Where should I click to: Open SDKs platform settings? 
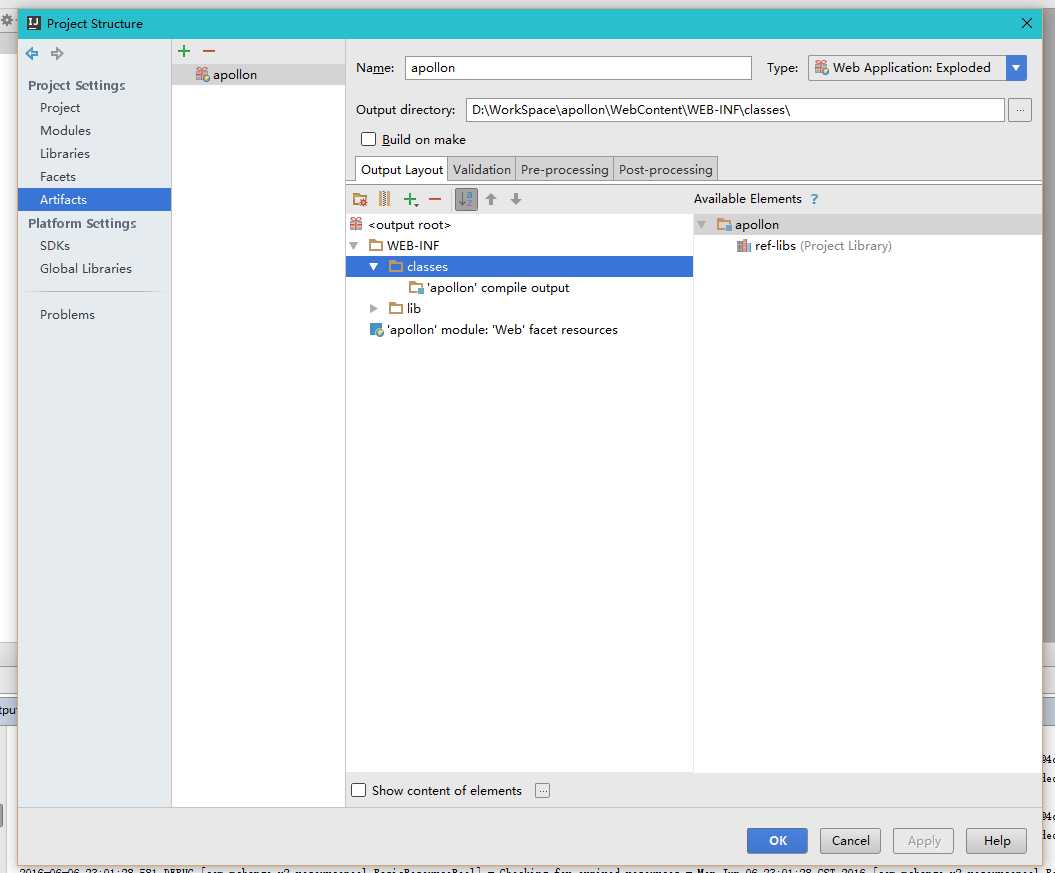(x=54, y=245)
